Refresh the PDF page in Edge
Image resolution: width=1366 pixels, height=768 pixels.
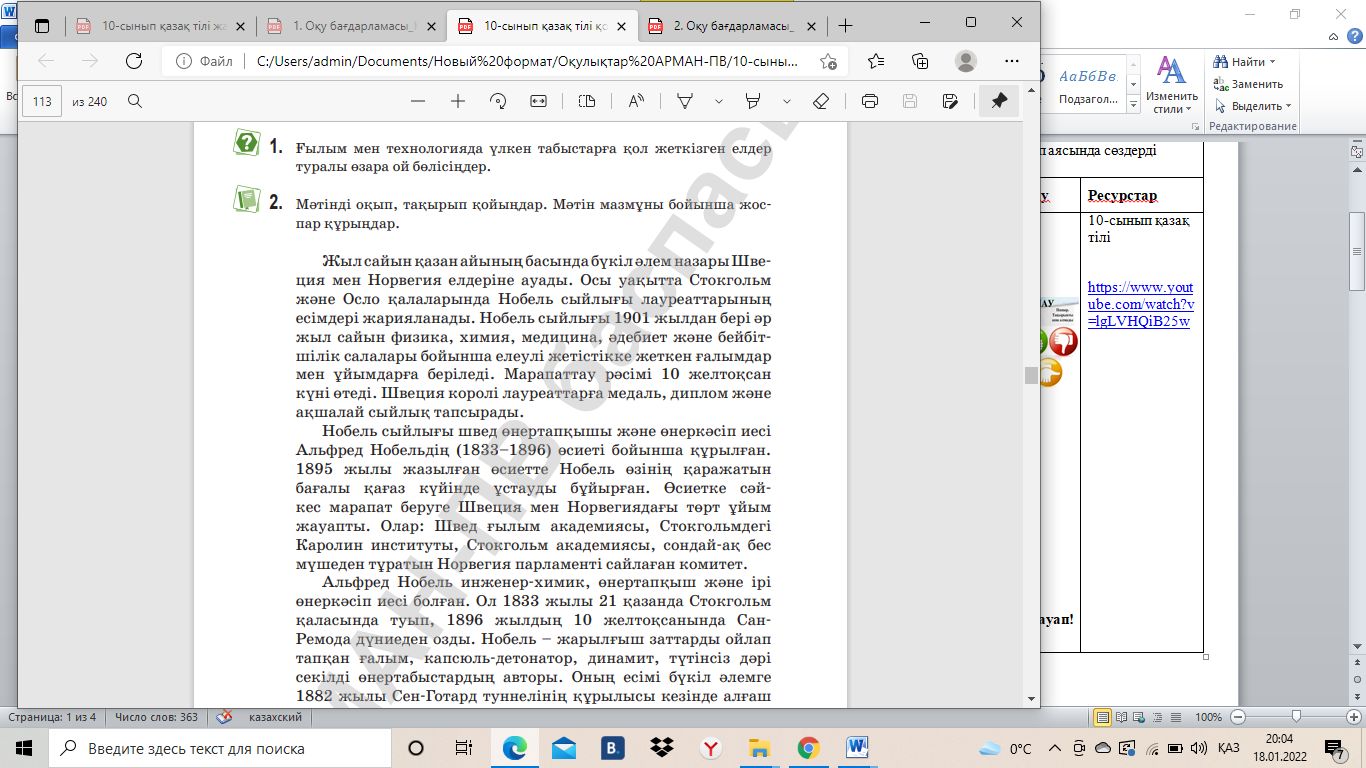133,61
